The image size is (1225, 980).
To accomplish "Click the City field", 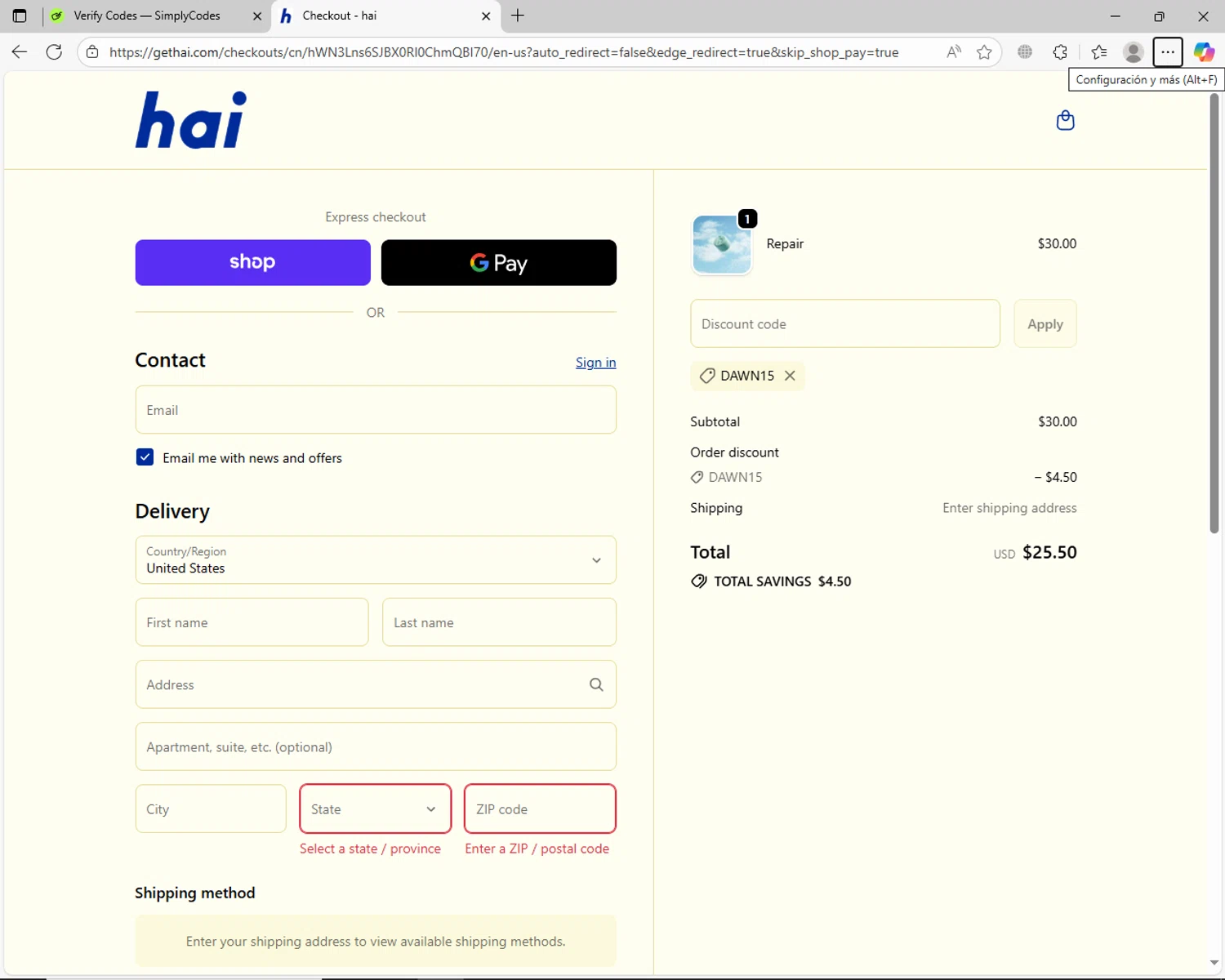I will (x=211, y=809).
